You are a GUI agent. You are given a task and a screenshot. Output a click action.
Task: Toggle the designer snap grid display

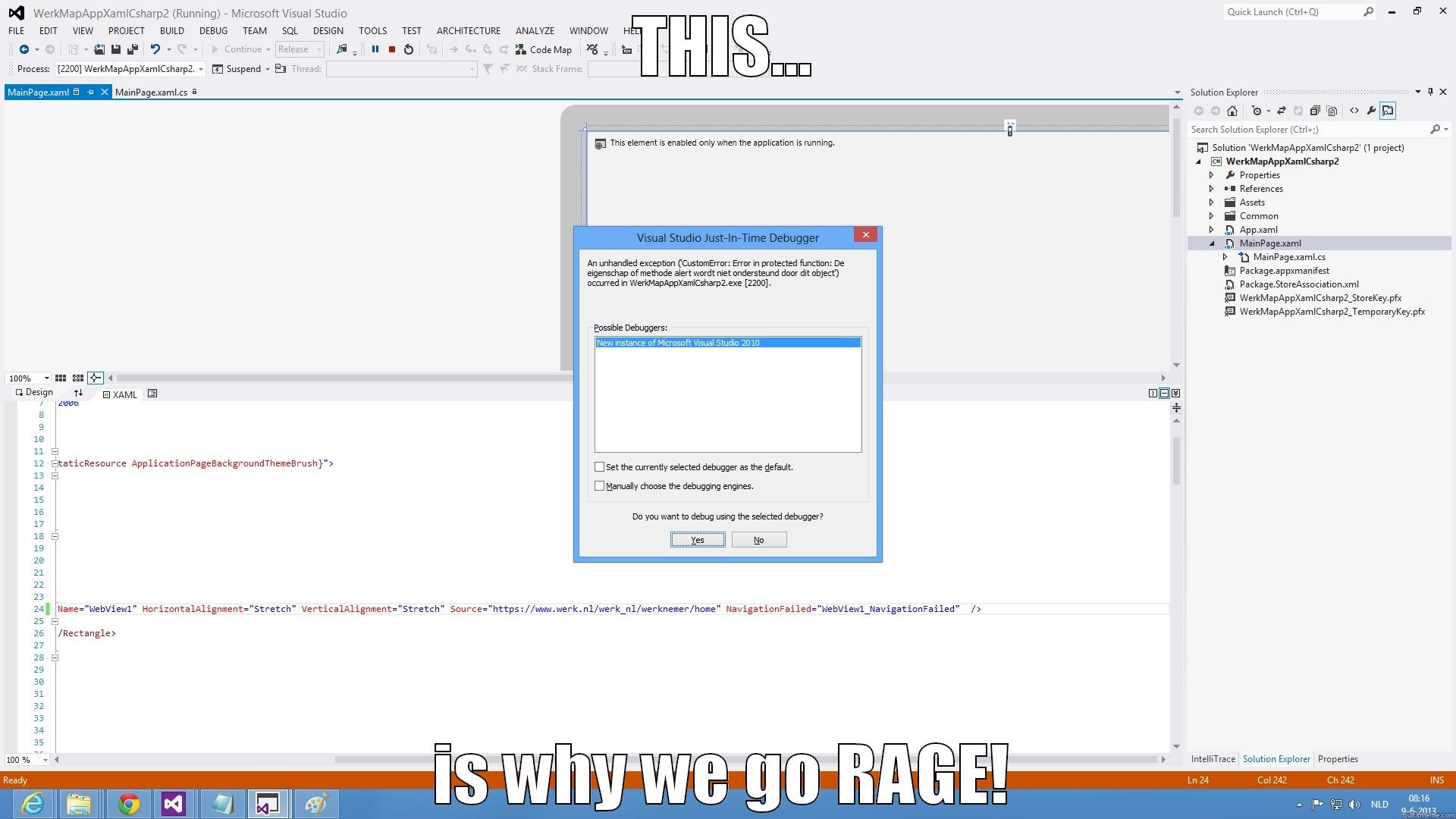click(61, 378)
